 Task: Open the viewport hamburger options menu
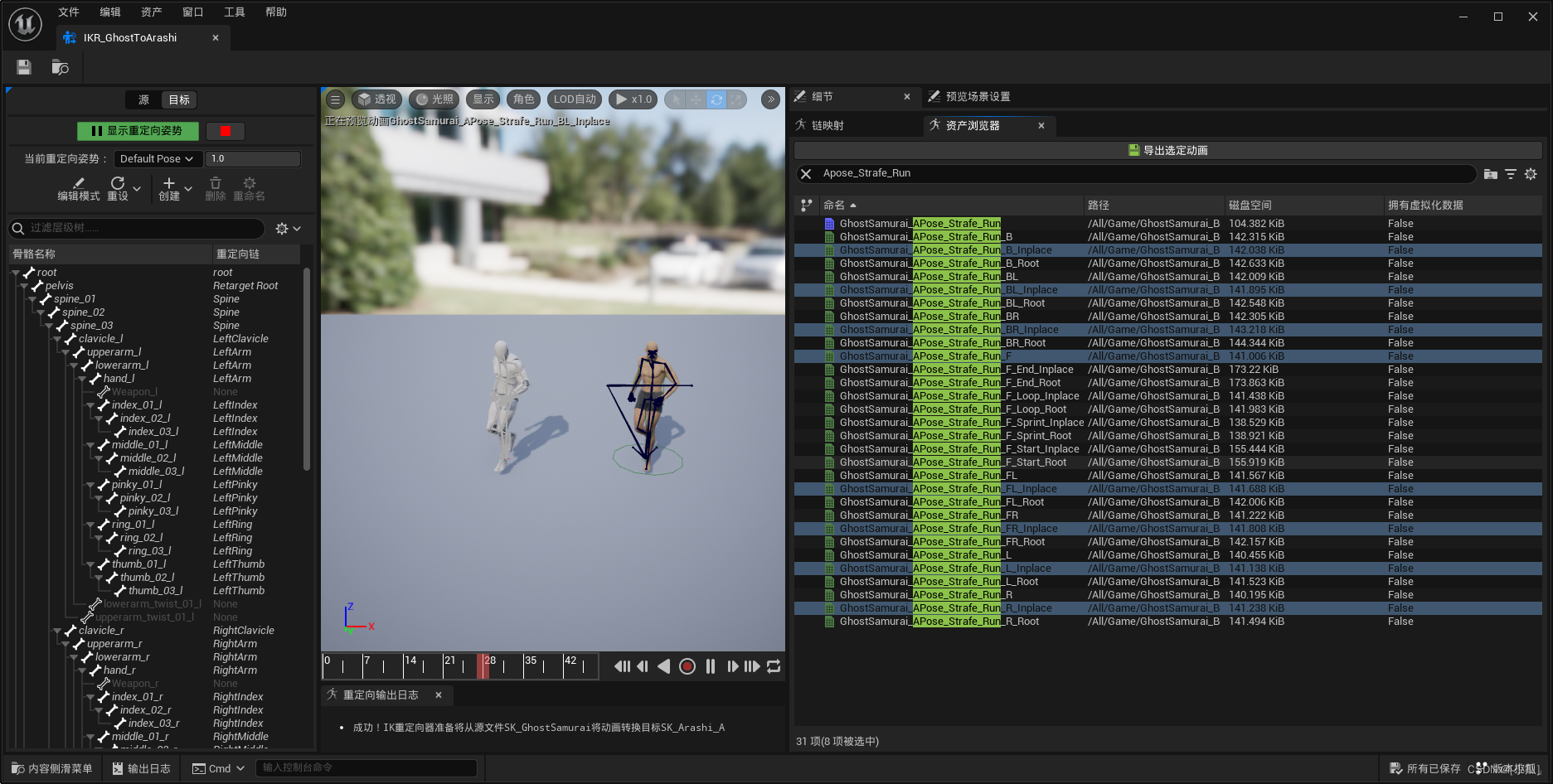[335, 99]
